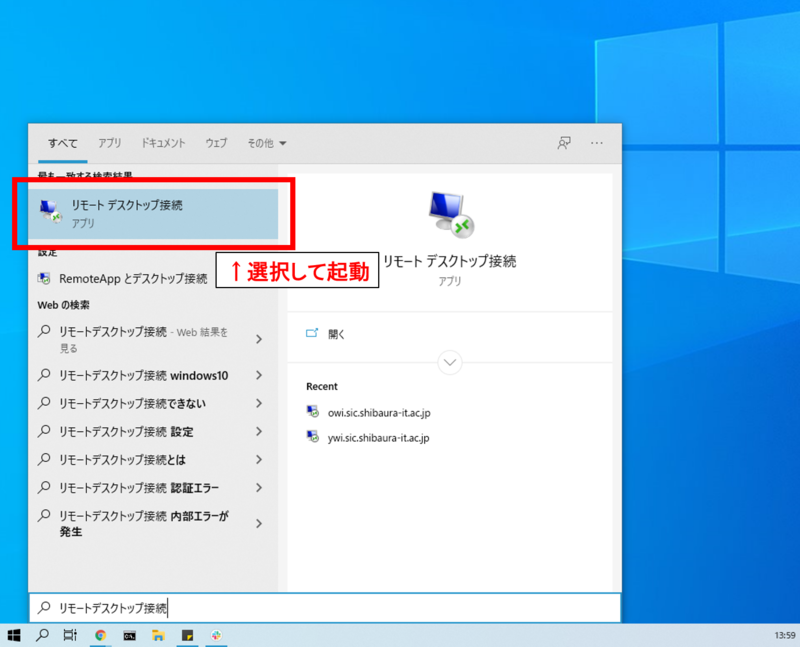Expand arrow for 認証エラー suggestion

coord(259,488)
